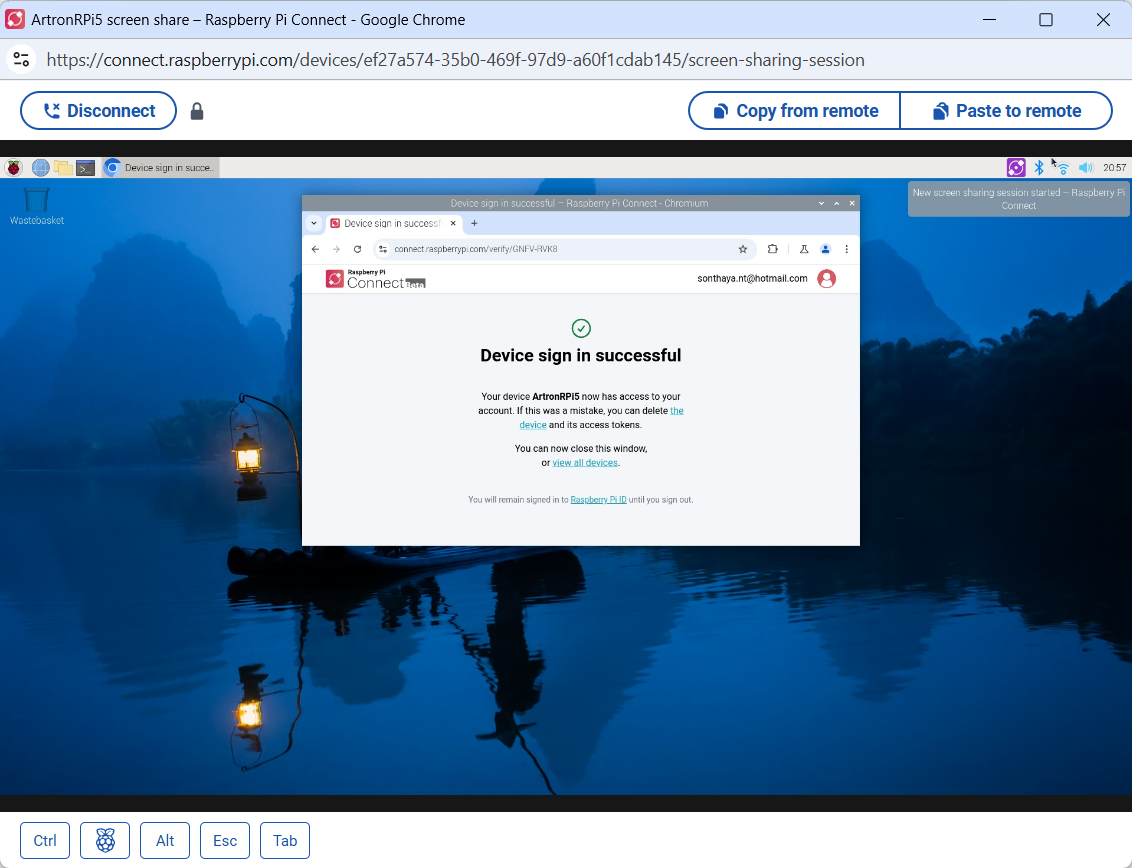
Task: Click the Google Chrome URL field
Action: pyautogui.click(x=456, y=60)
